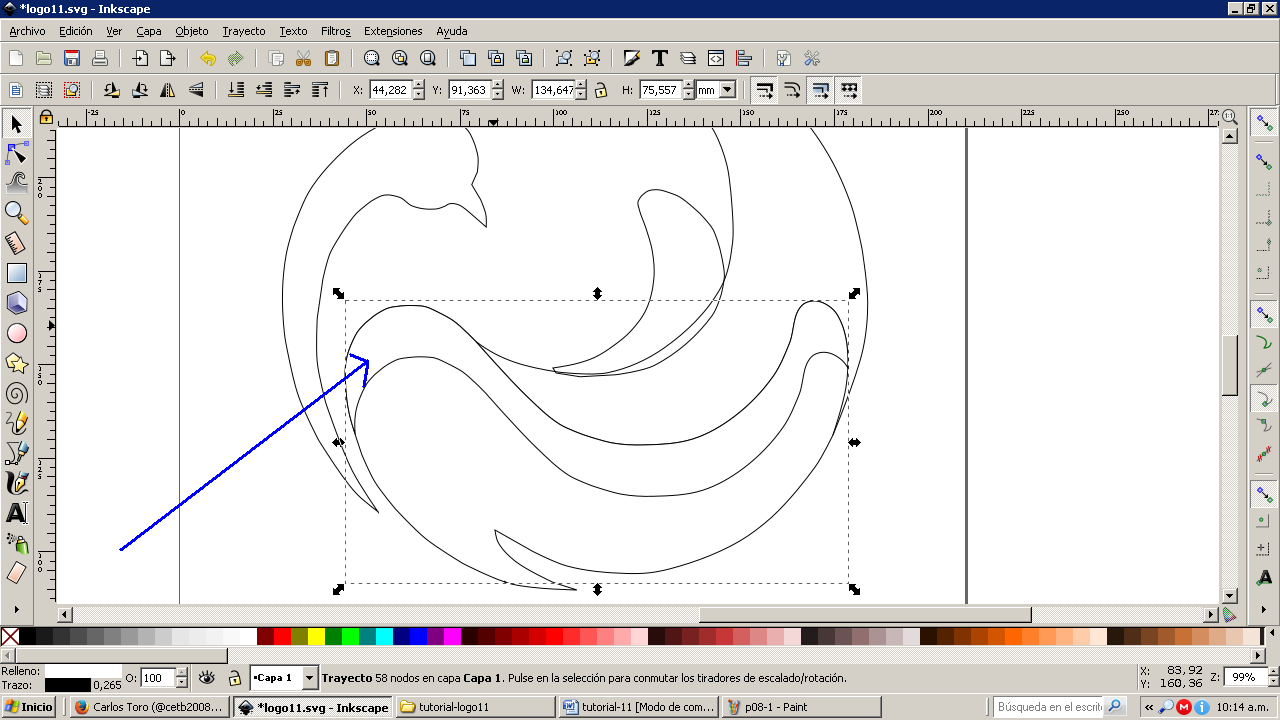1280x720 pixels.
Task: Select the Zoom magnifier tool
Action: click(x=16, y=212)
